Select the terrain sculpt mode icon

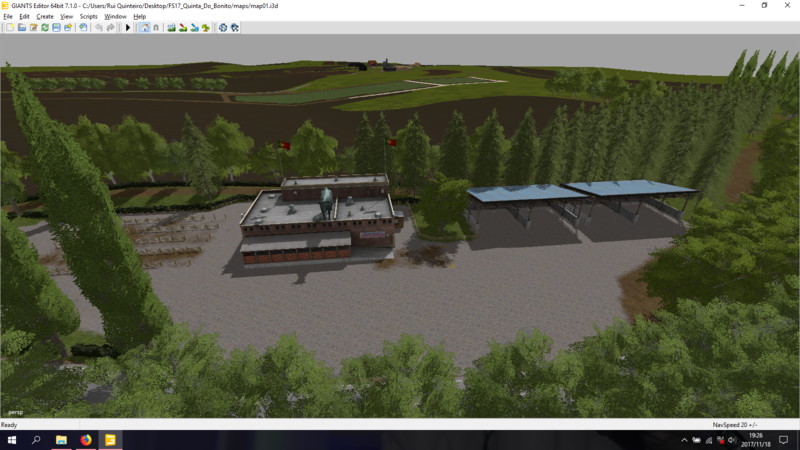click(171, 28)
